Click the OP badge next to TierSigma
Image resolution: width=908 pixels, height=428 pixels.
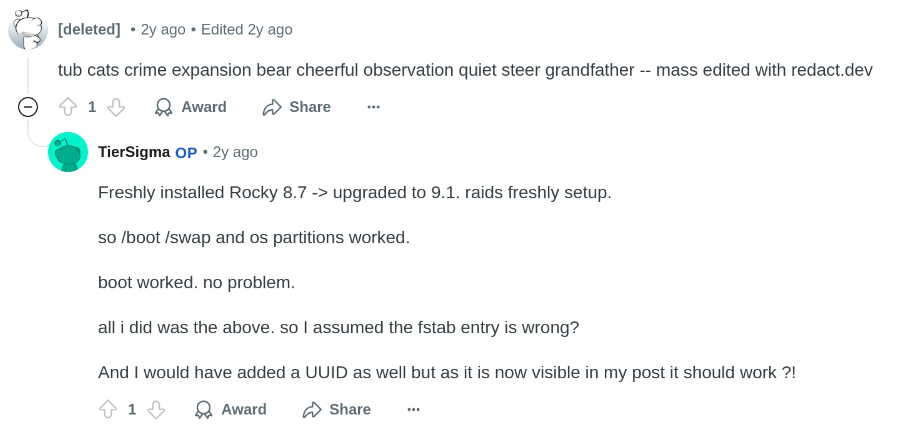click(186, 153)
